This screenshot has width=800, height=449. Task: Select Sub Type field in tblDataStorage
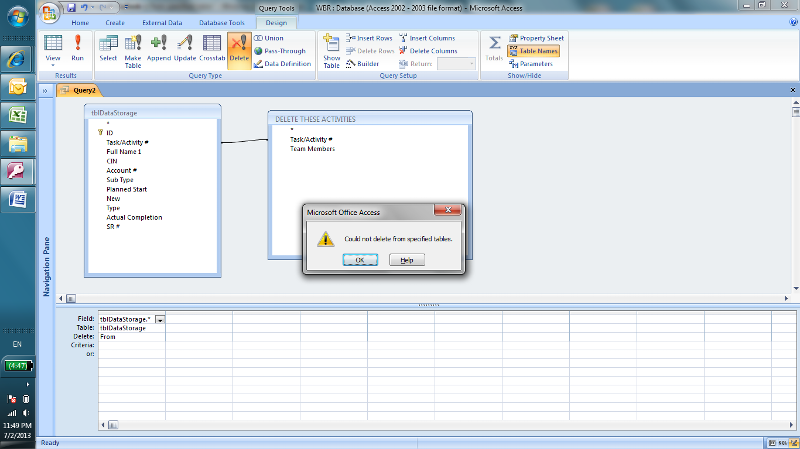tap(120, 180)
